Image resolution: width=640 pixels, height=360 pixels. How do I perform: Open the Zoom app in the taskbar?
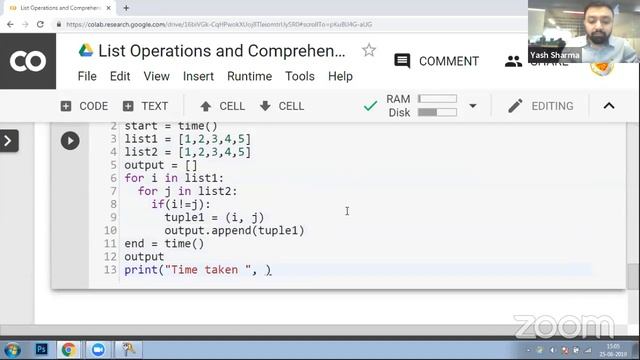[98, 350]
